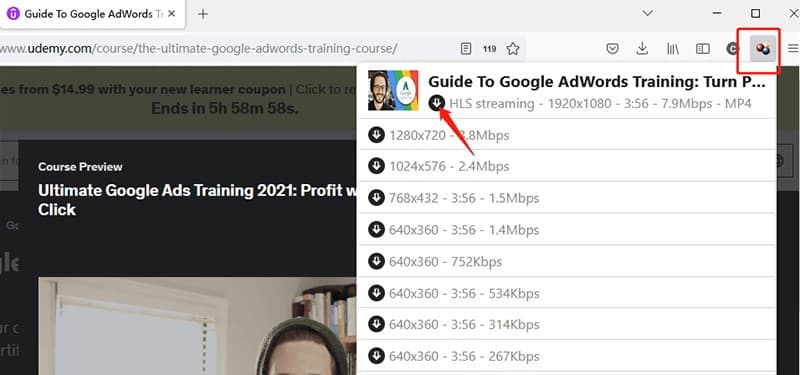Download the 768x432 1.5Mbps variant

coord(376,198)
